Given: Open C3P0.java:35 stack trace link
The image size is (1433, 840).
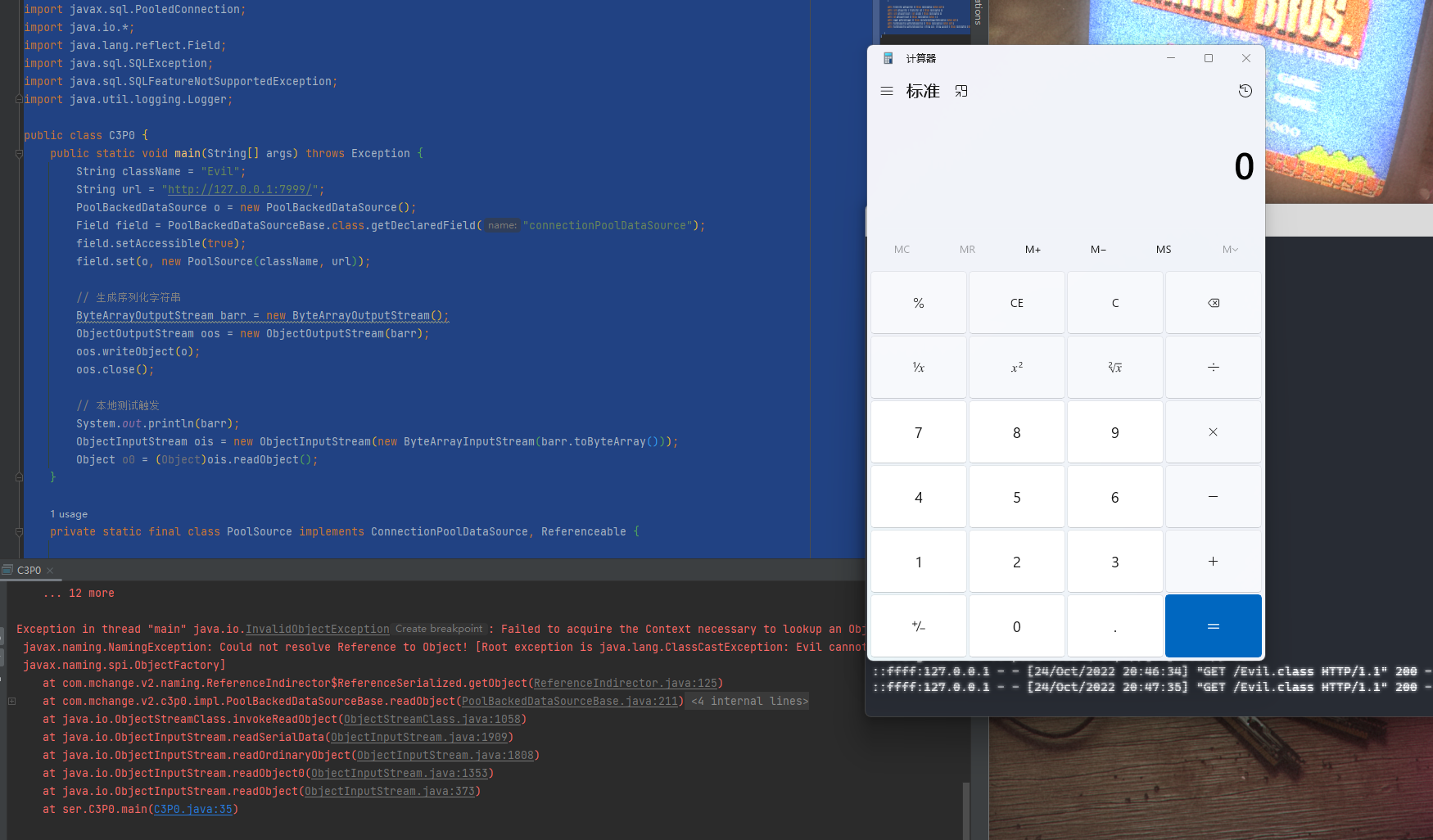Looking at the screenshot, I should coord(193,810).
